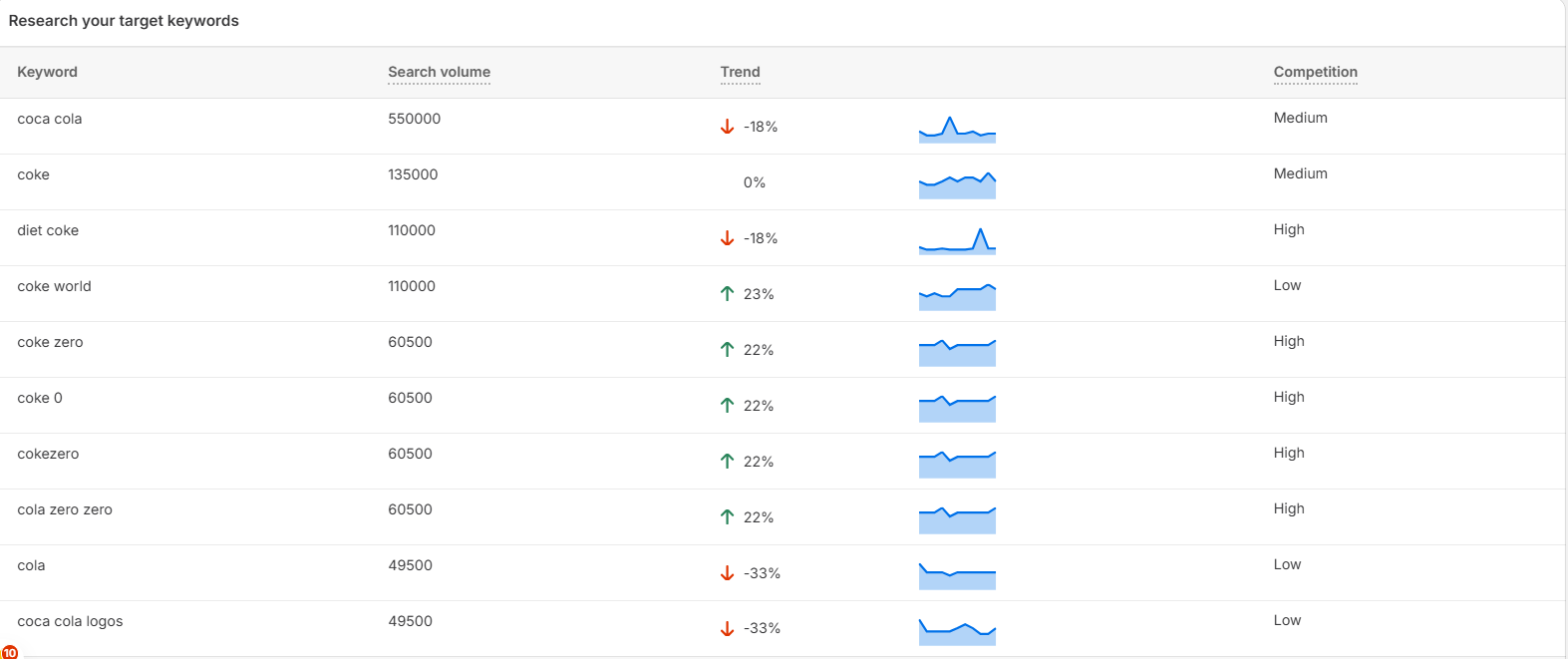1568x659 pixels.
Task: Click the 110000 volume for coke world
Action: tap(412, 286)
